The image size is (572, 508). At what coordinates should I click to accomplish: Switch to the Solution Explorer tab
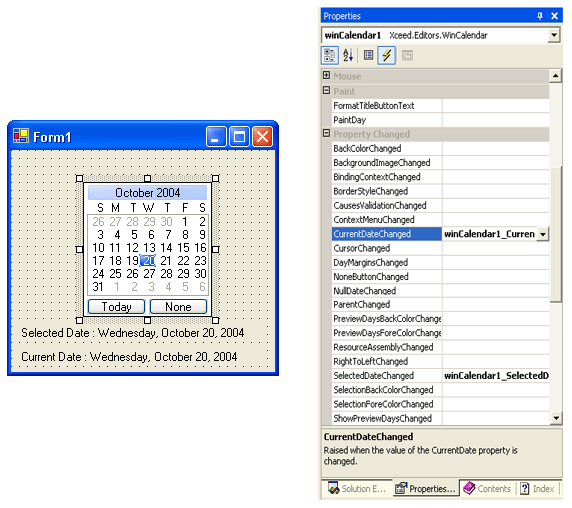coord(357,488)
